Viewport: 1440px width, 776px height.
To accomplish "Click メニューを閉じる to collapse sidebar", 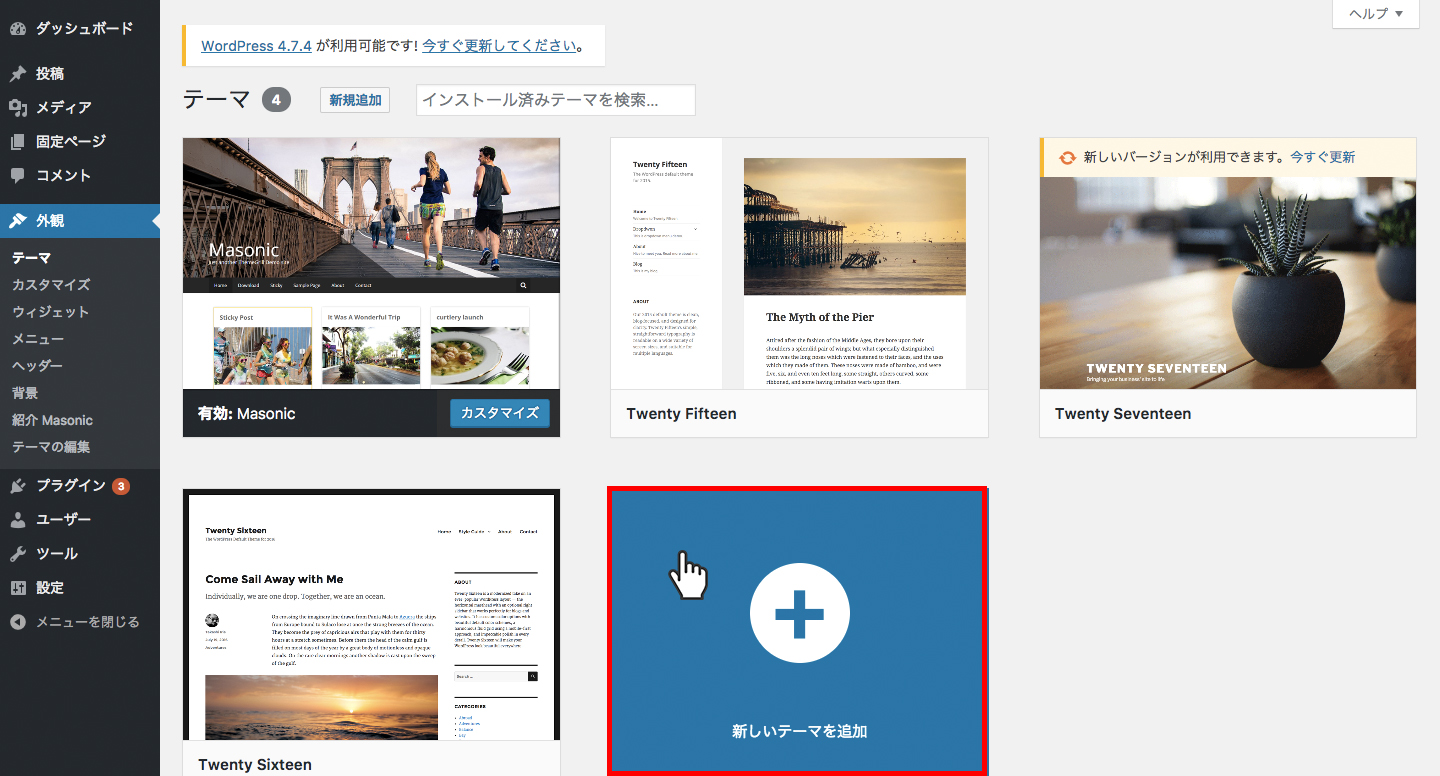I will [88, 622].
